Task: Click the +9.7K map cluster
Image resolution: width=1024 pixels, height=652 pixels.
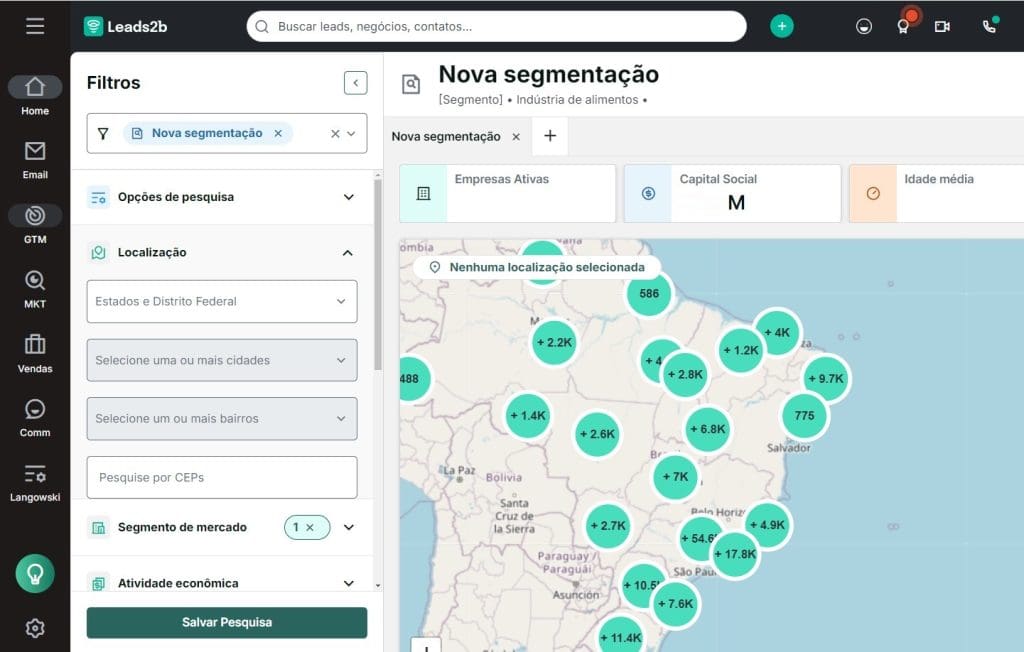Action: coord(826,379)
